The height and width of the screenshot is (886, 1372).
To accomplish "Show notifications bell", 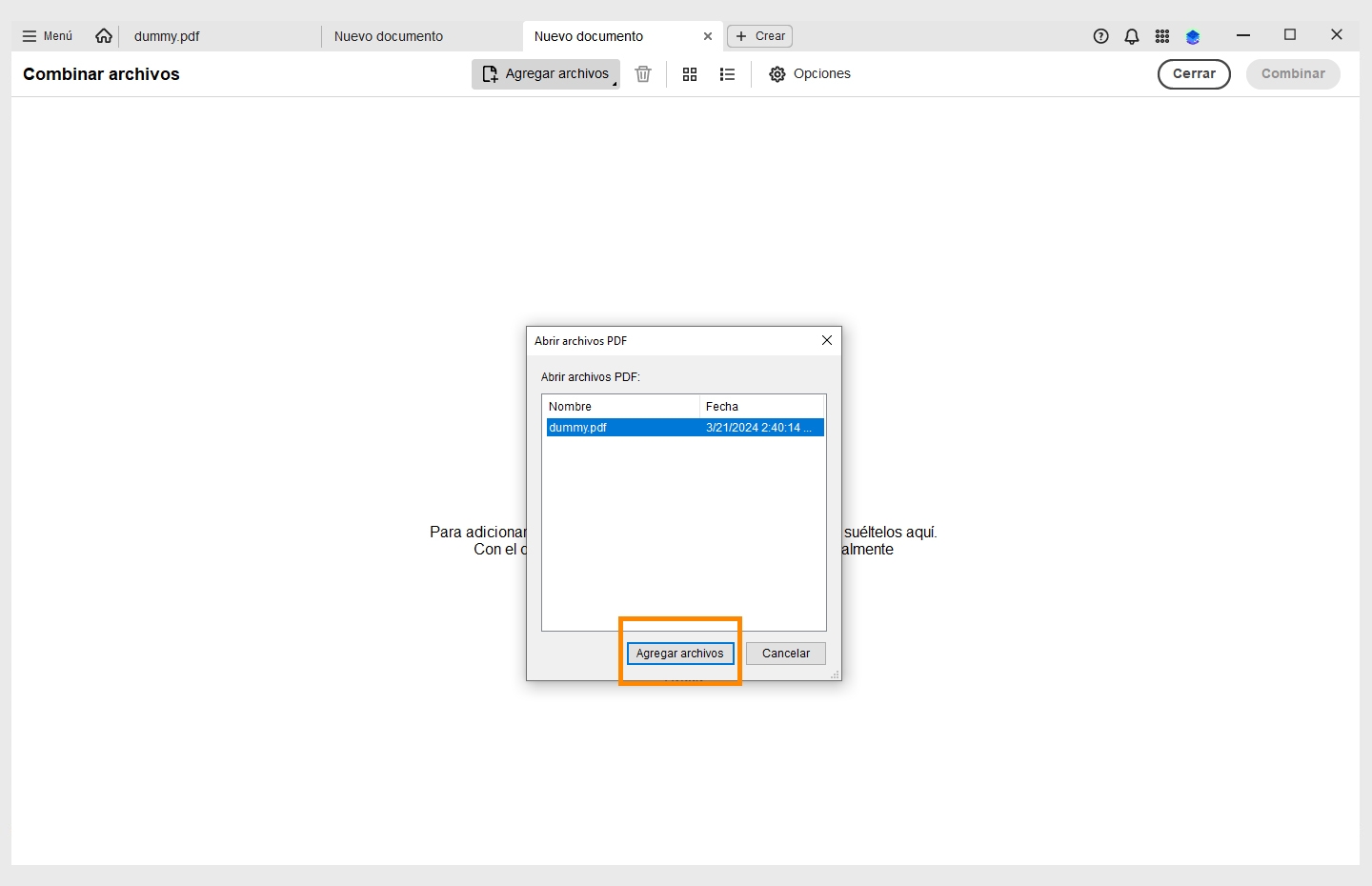I will (1132, 36).
